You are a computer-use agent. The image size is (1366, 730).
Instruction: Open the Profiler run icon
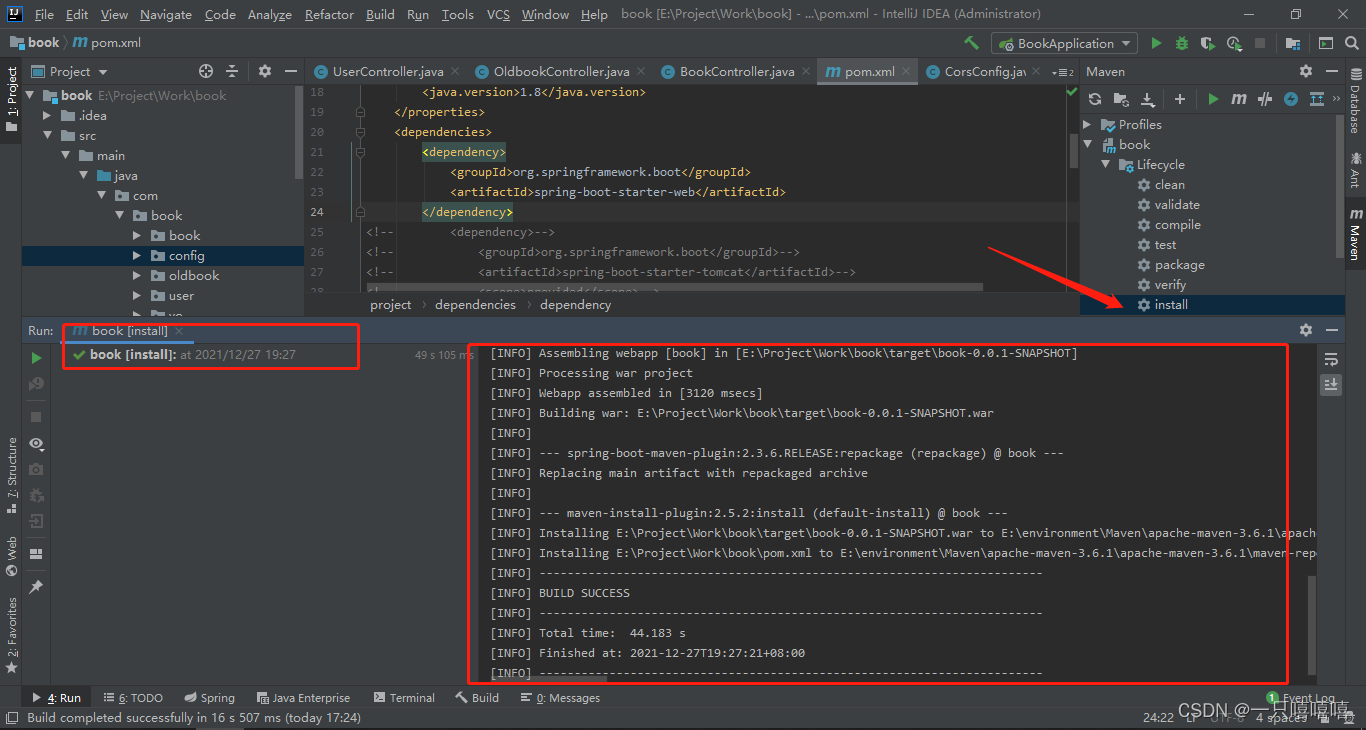coord(1234,43)
